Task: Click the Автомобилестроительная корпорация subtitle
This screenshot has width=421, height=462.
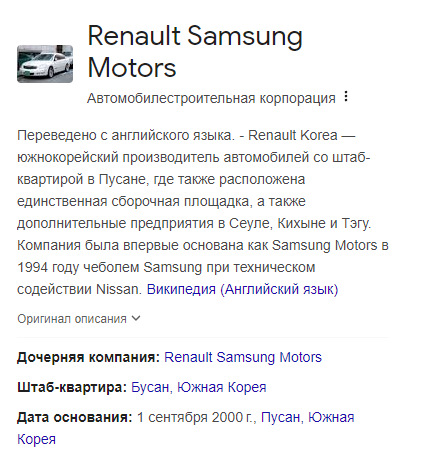Action: coord(211,98)
